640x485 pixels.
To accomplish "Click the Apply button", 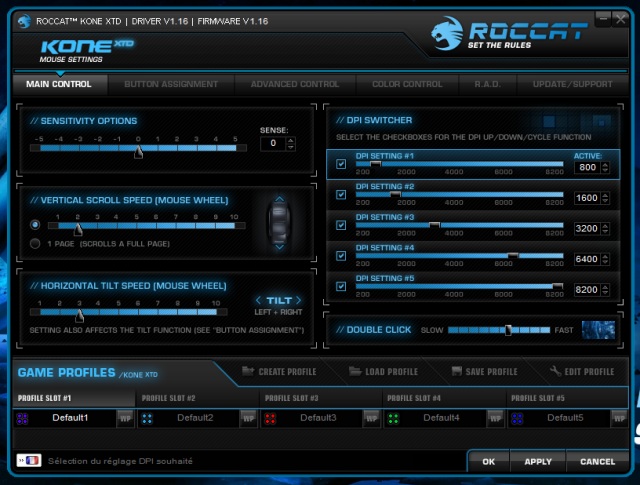I will tap(538, 462).
